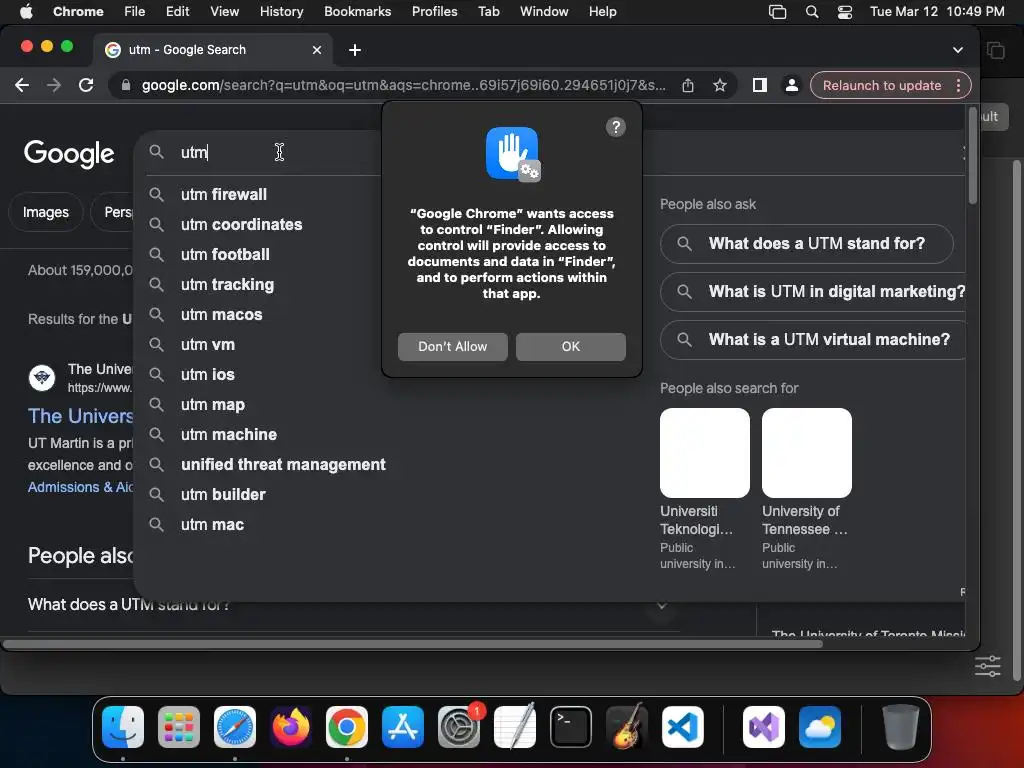Open System Preferences from the dock
The image size is (1024, 768).
click(x=458, y=727)
